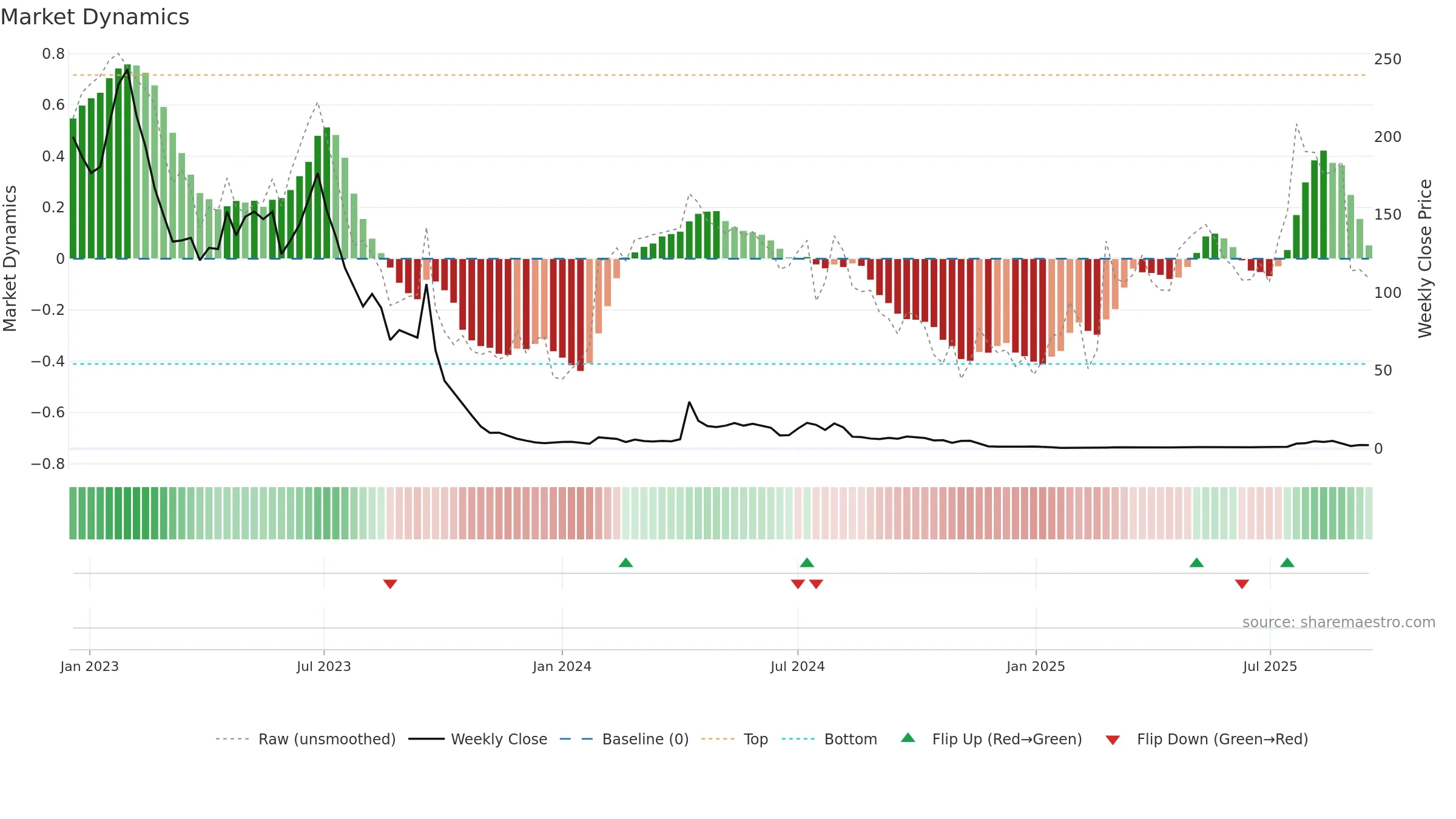Image resolution: width=1456 pixels, height=819 pixels.
Task: Click the Jul 2024 axis label
Action: point(797,666)
